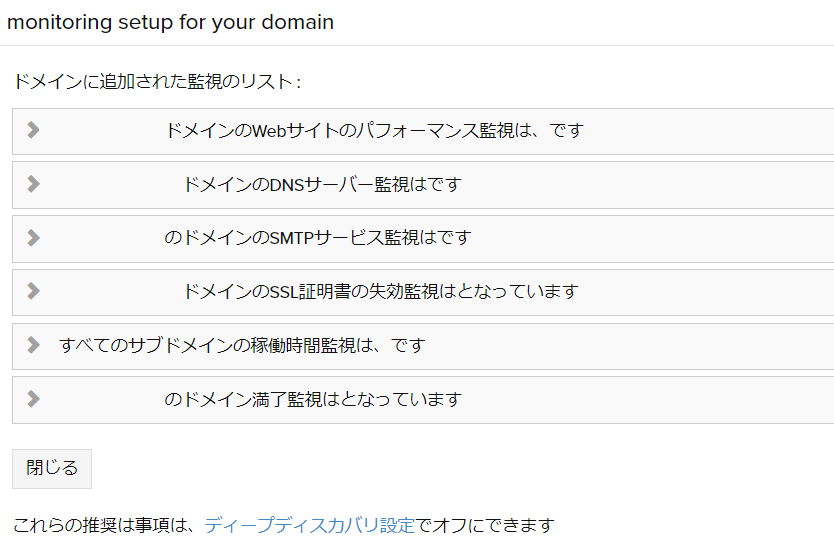Click the ドメインに追加された監視のリスト heading
Image resolution: width=834 pixels, height=554 pixels.
click(157, 82)
